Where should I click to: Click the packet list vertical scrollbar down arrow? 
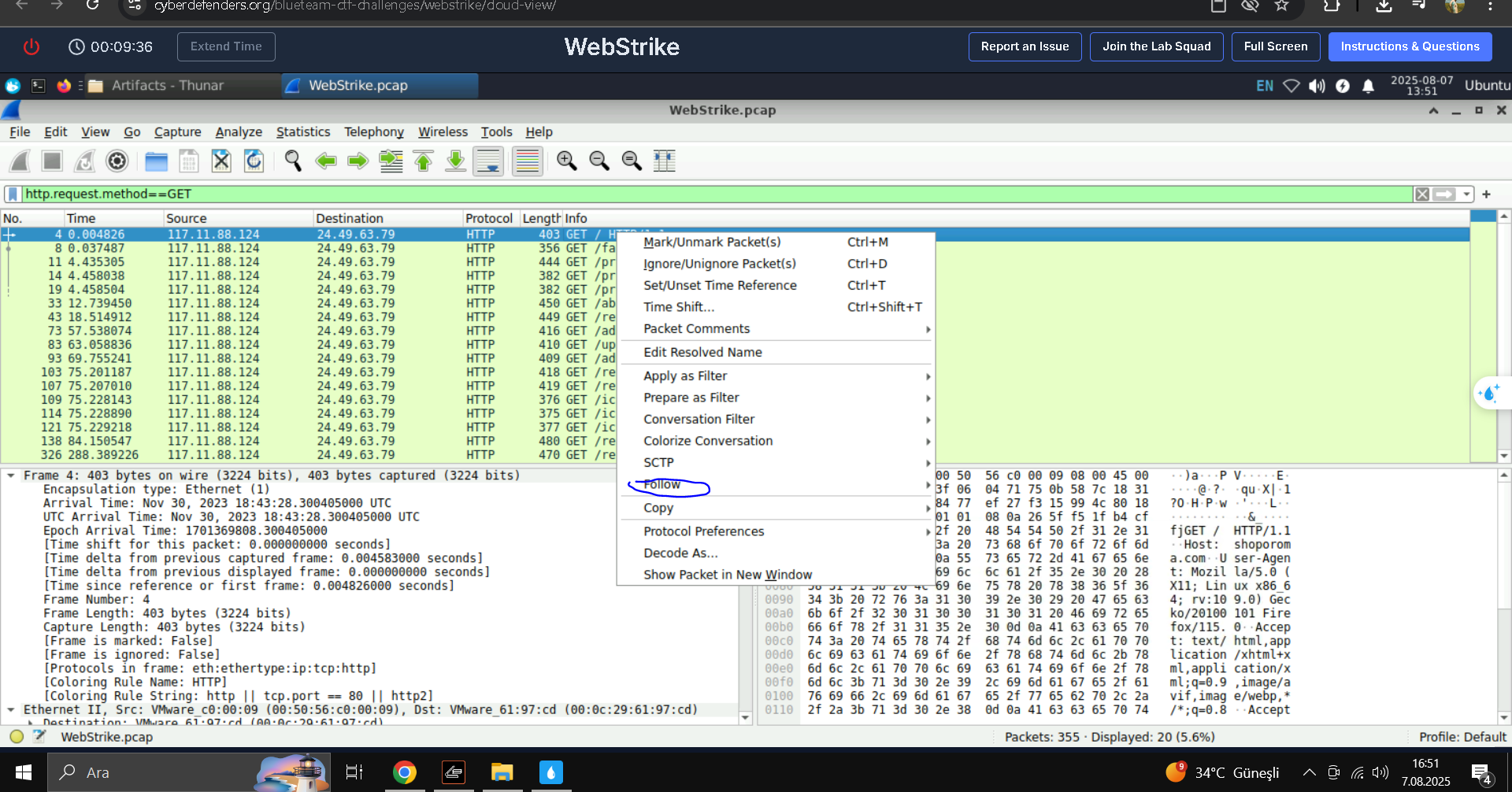coord(1503,456)
